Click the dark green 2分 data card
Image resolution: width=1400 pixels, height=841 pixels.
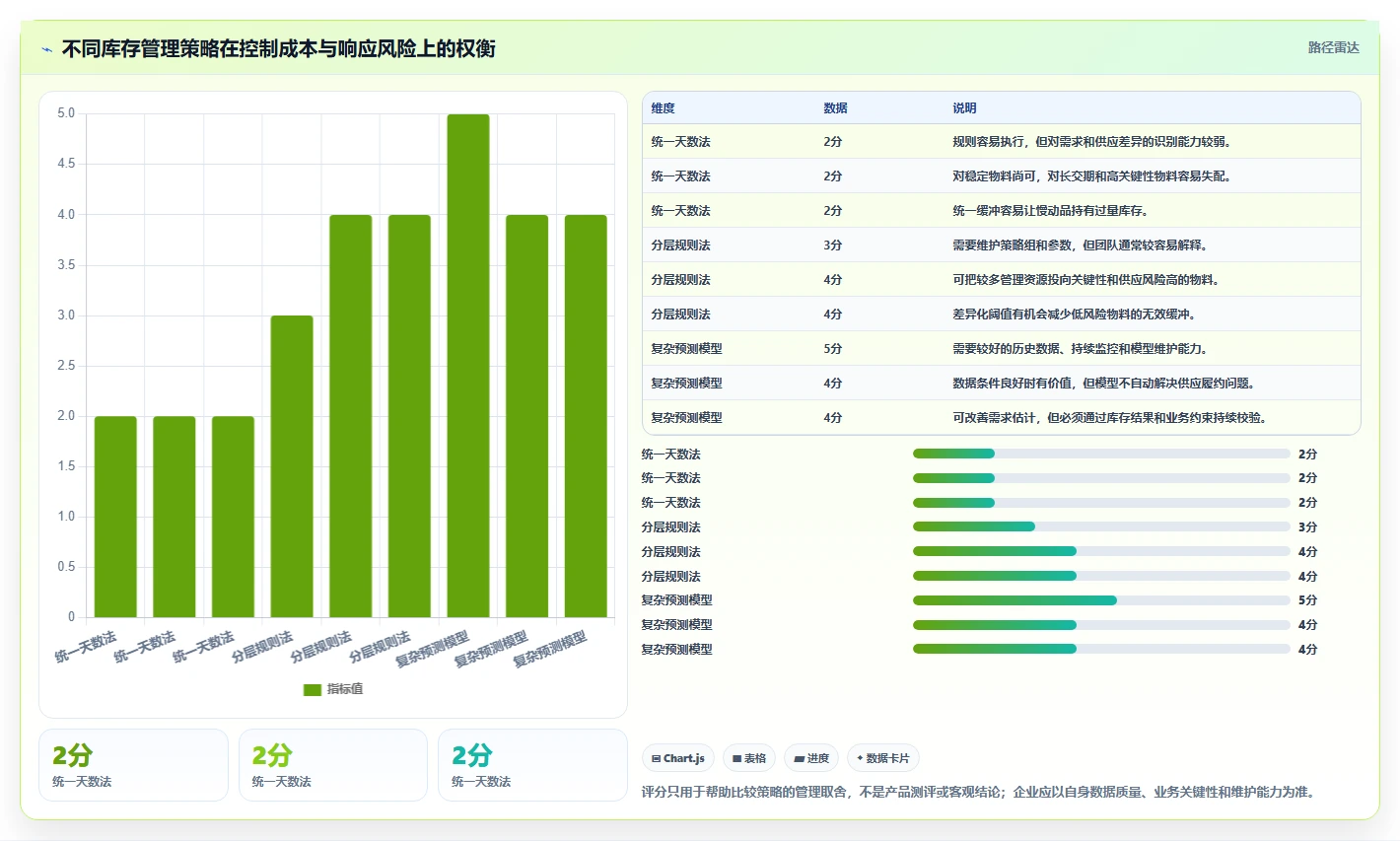pos(133,765)
